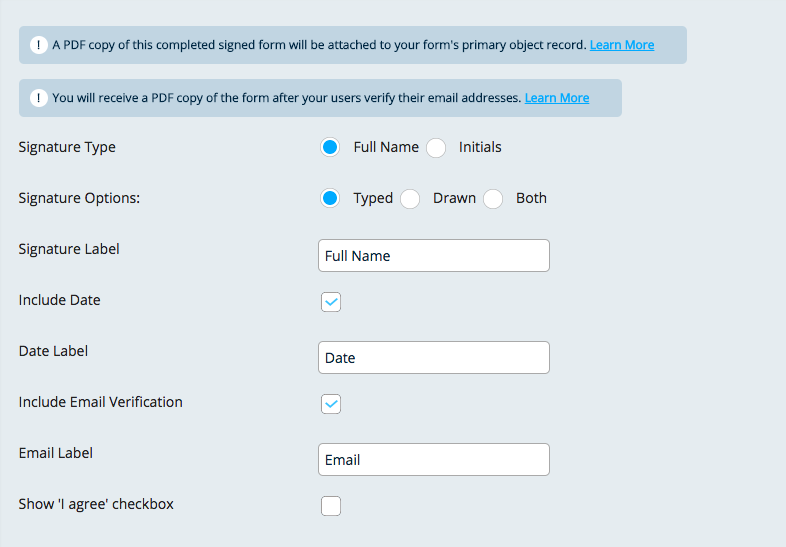
Task: Click the 'You will receive a PDF copy' notice text
Action: [x=286, y=98]
